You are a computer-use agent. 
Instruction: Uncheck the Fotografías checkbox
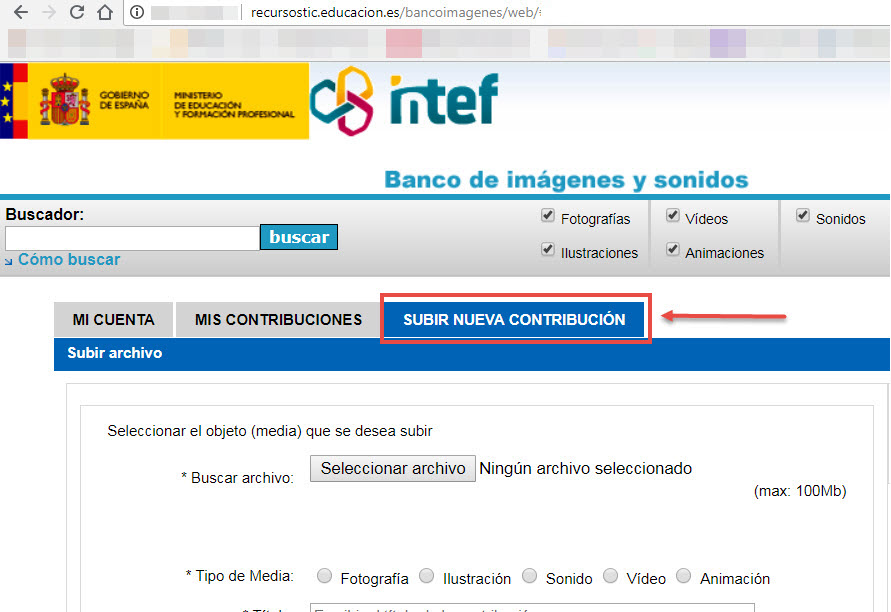coord(548,214)
